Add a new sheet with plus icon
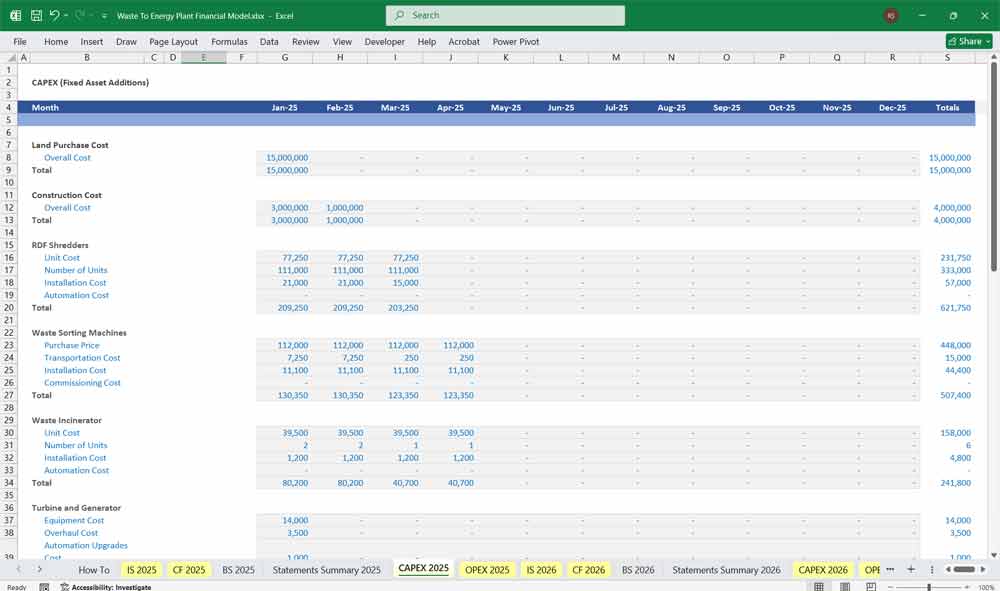 coord(910,569)
